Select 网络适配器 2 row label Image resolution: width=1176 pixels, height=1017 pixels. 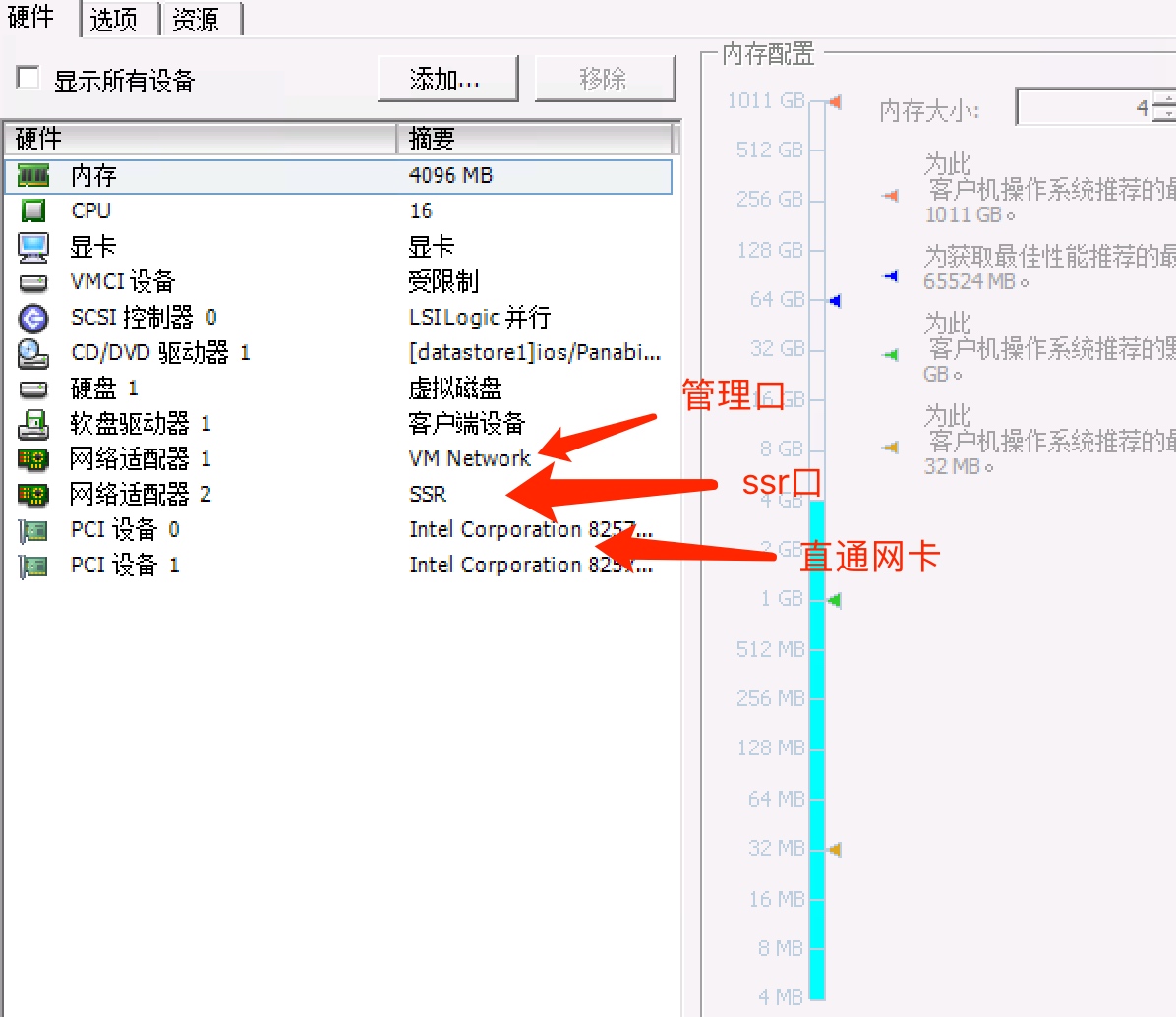click(141, 495)
